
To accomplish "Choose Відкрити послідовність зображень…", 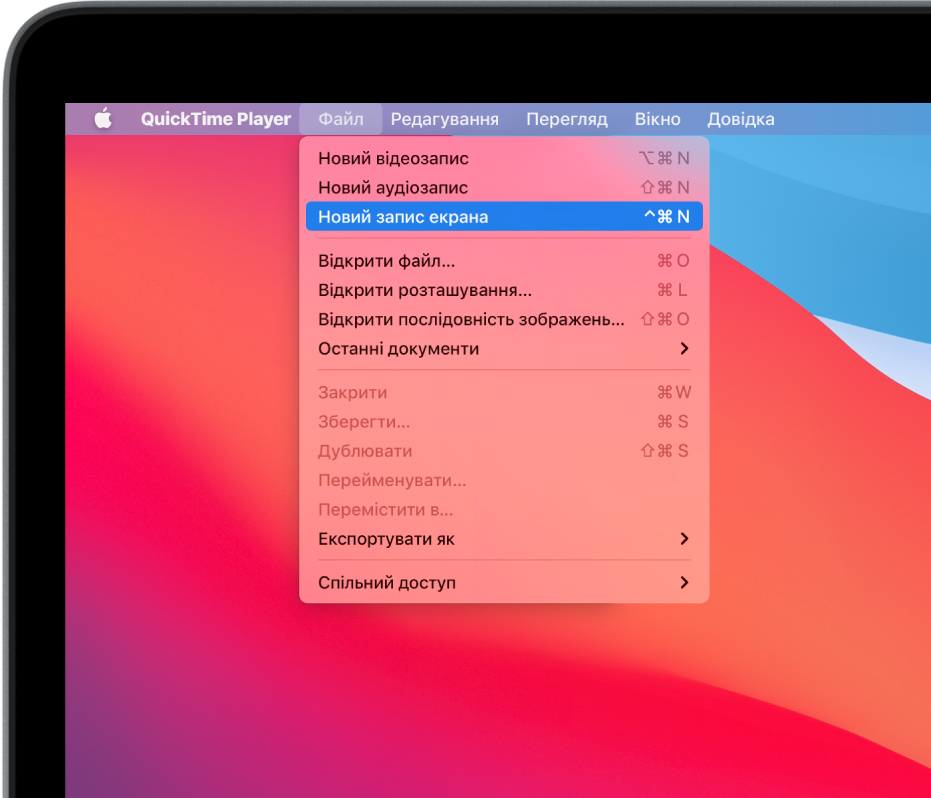I will [504, 319].
